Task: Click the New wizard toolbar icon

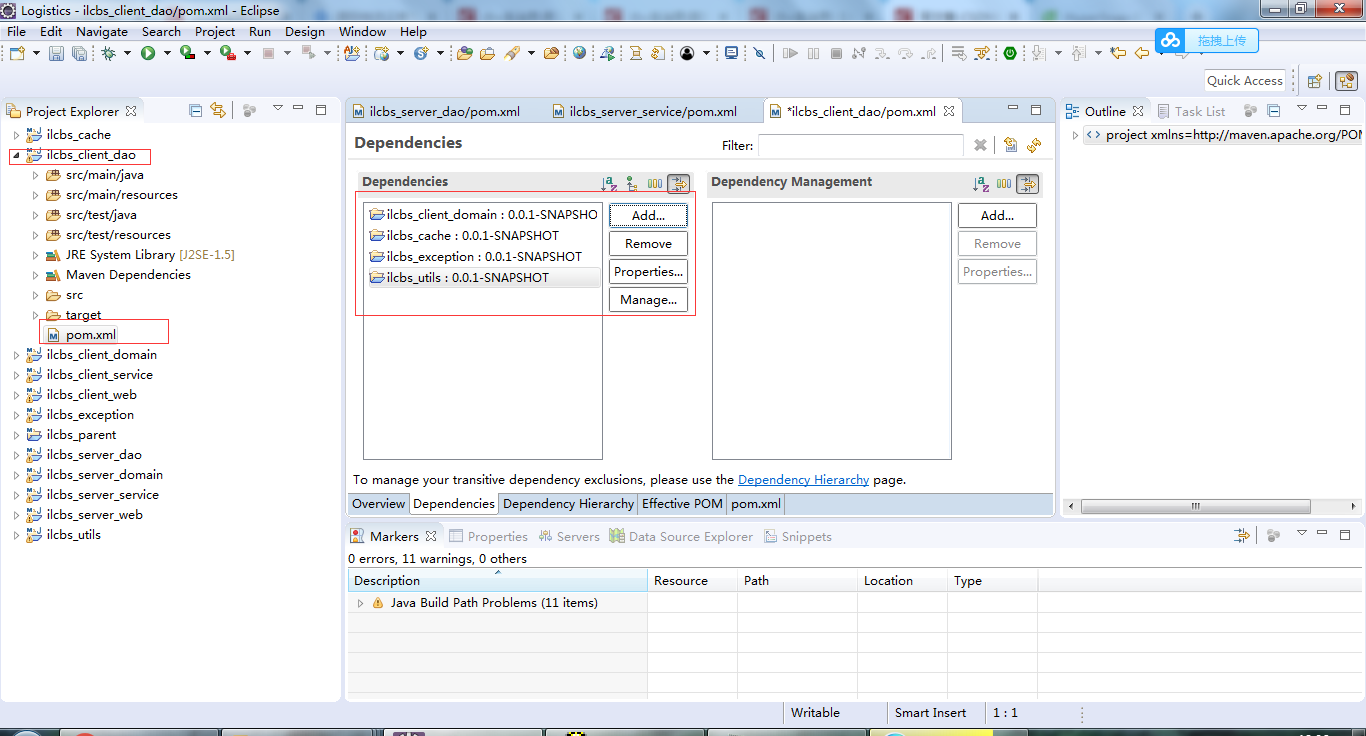Action: click(x=17, y=53)
